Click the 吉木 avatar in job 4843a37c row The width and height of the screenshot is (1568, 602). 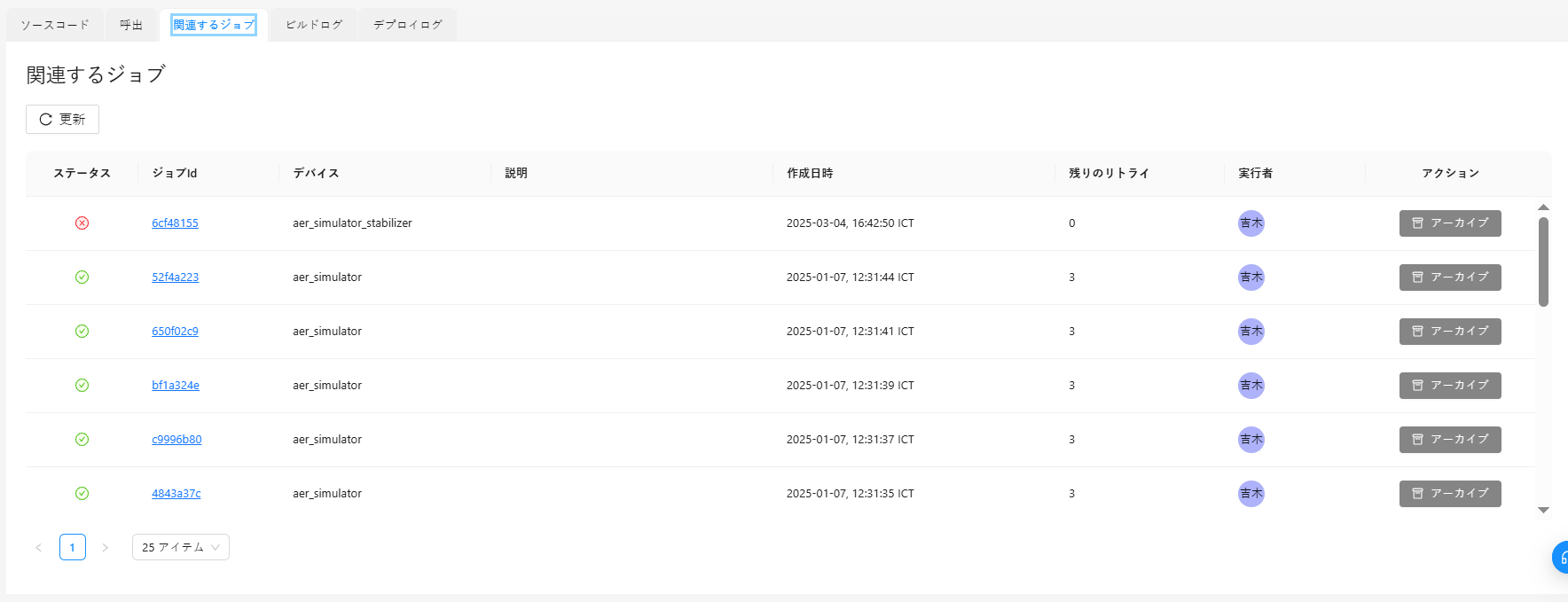click(1250, 494)
